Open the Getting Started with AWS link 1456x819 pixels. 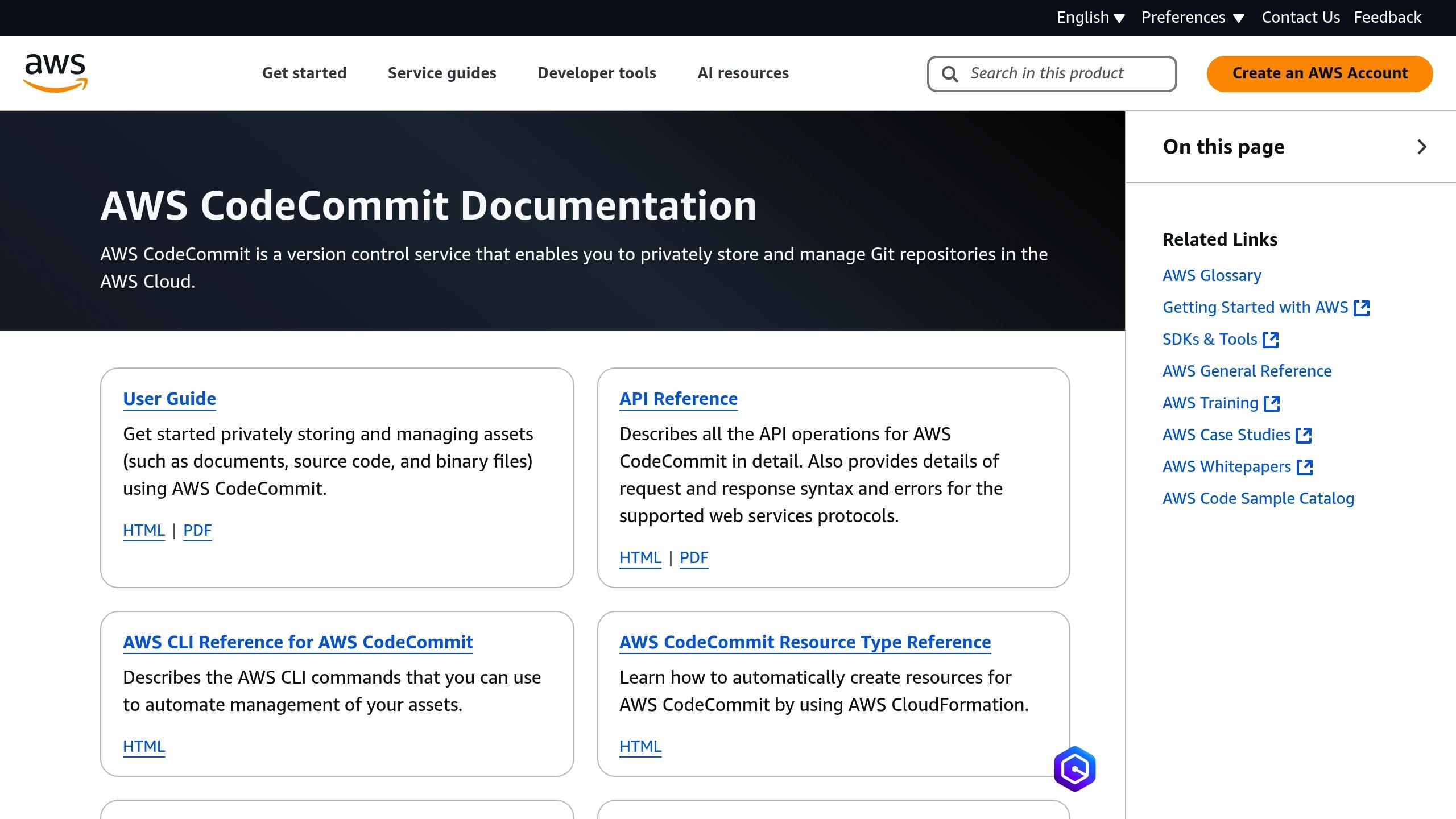tap(1255, 308)
